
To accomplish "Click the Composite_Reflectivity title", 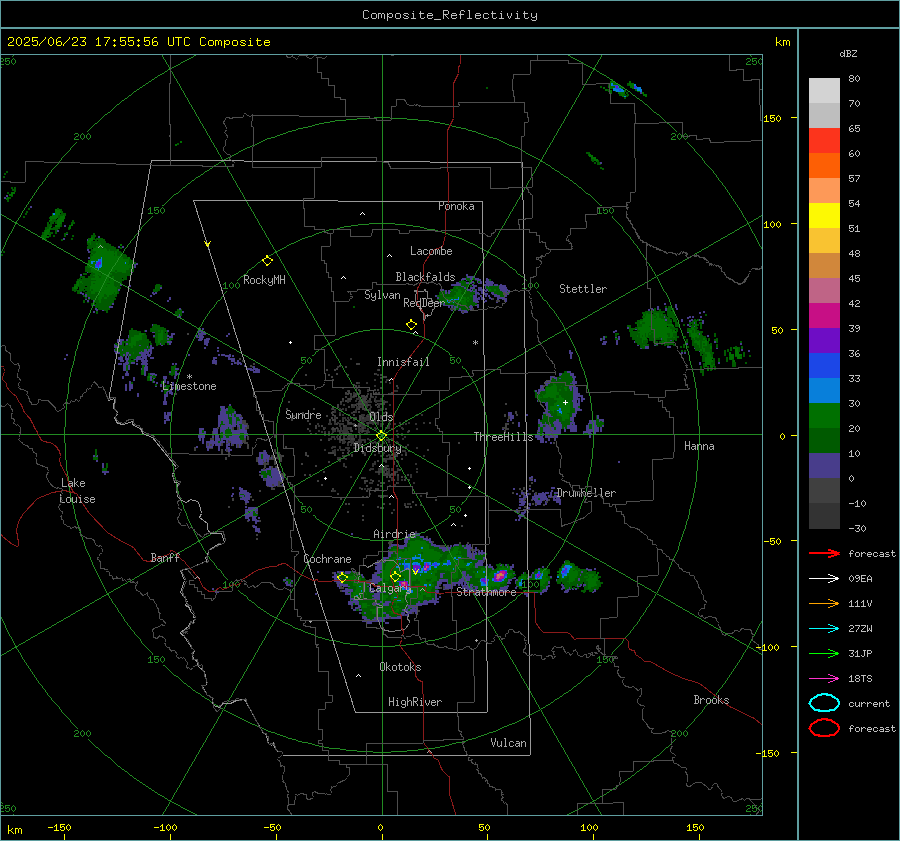I will click(x=450, y=15).
